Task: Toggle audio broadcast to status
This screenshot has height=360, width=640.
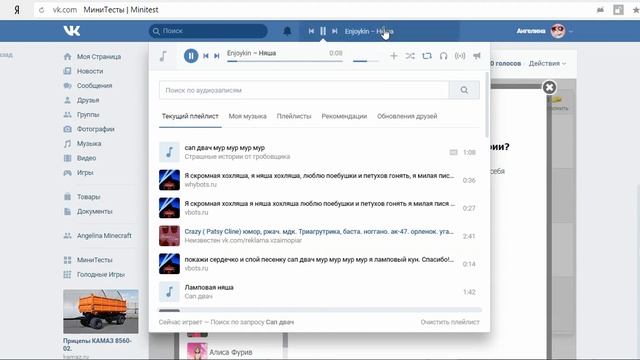Action: tap(460, 56)
